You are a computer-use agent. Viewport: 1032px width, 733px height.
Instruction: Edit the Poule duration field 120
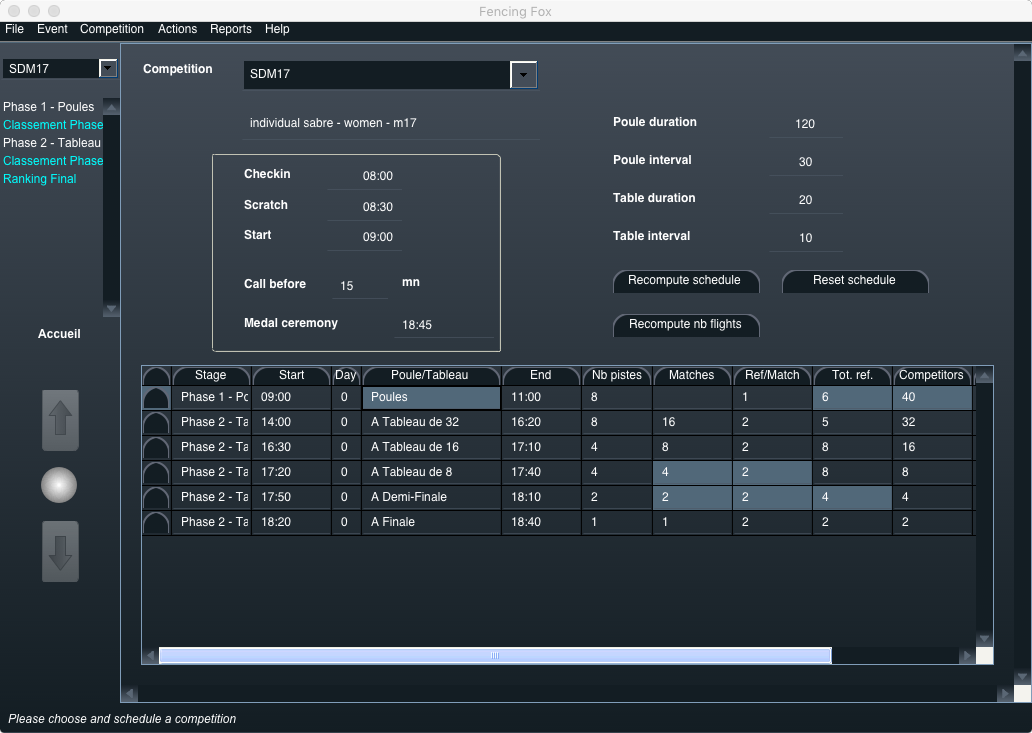tap(806, 124)
